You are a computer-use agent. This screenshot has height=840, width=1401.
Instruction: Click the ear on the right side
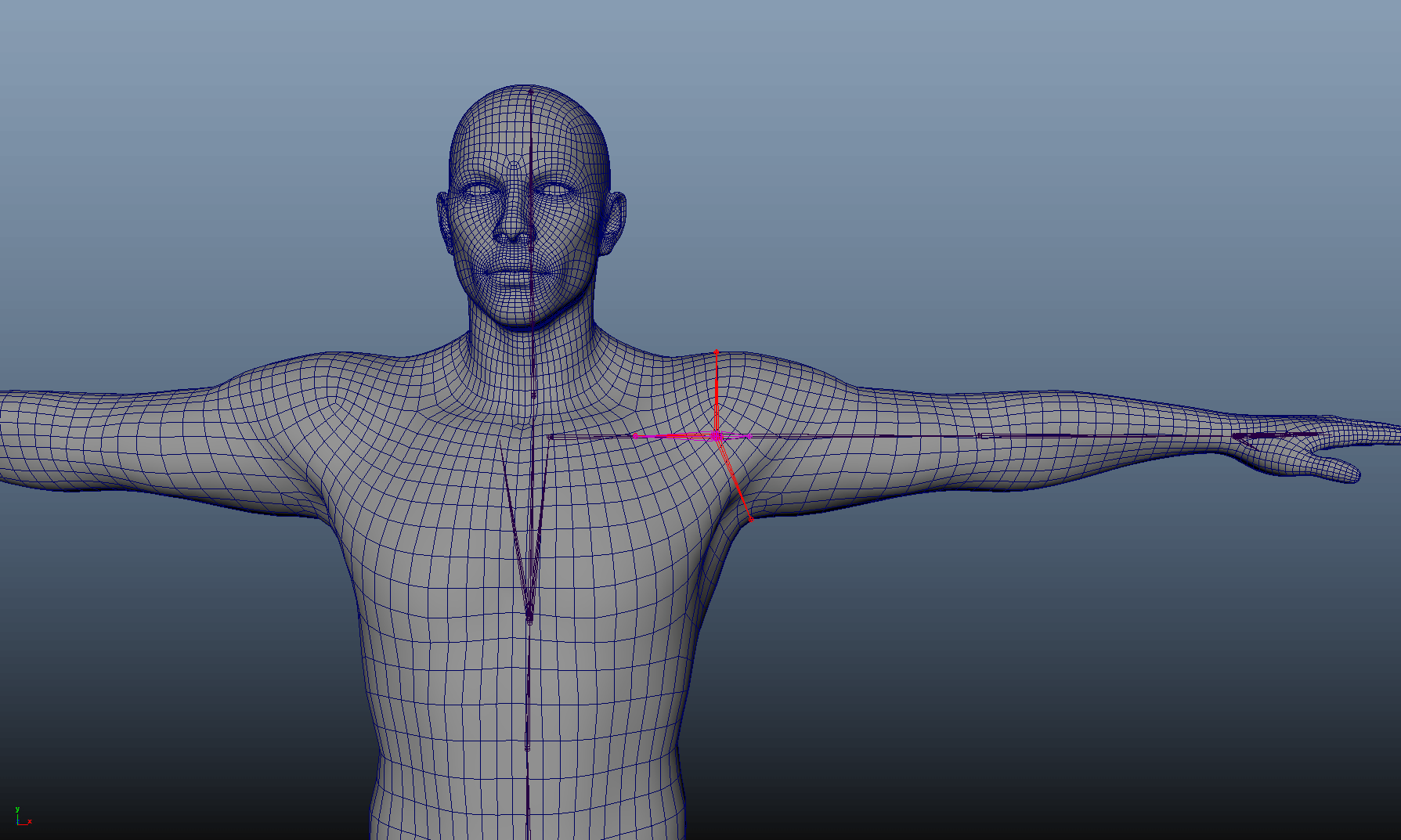[x=614, y=223]
